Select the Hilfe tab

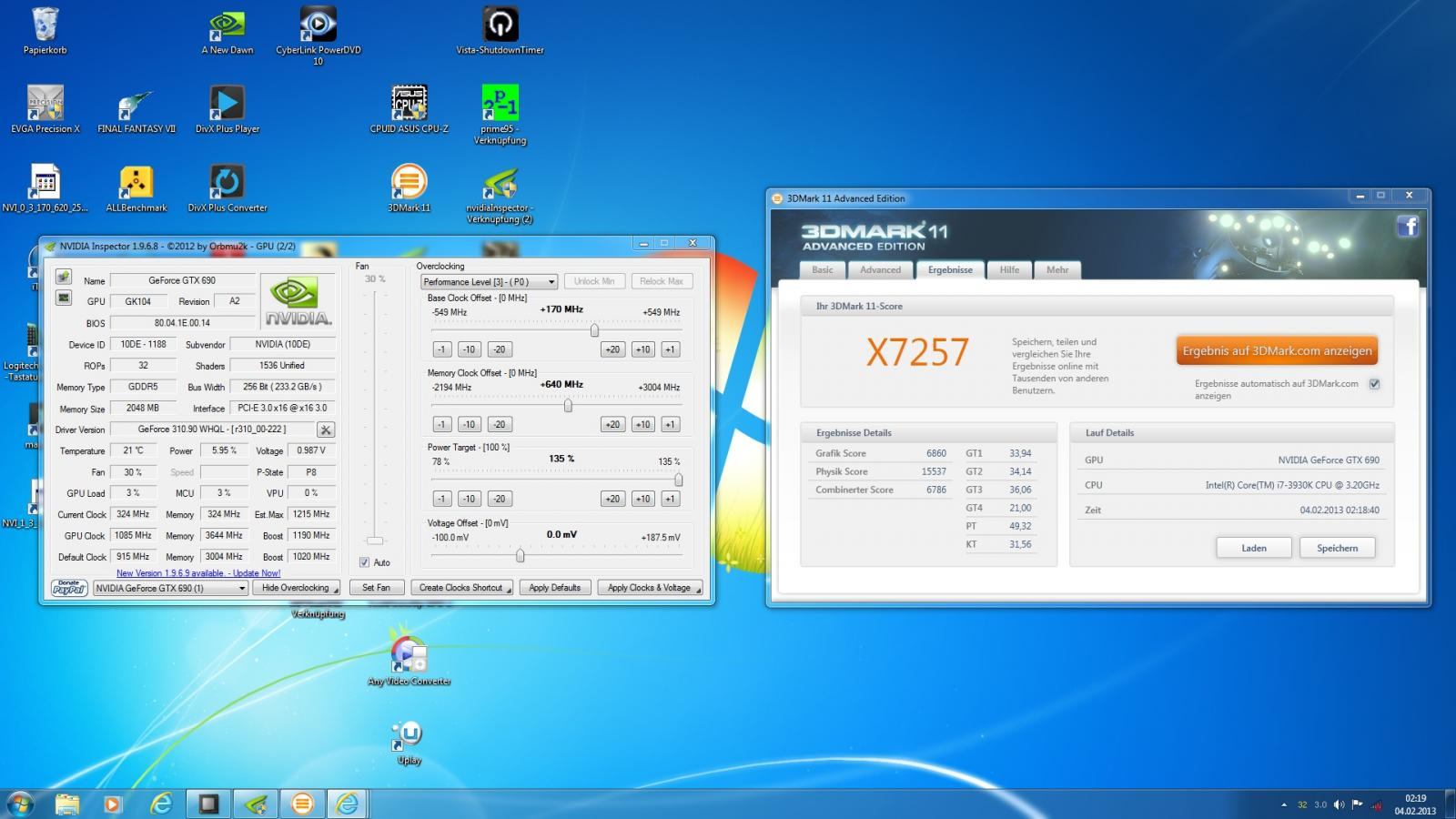point(1009,270)
